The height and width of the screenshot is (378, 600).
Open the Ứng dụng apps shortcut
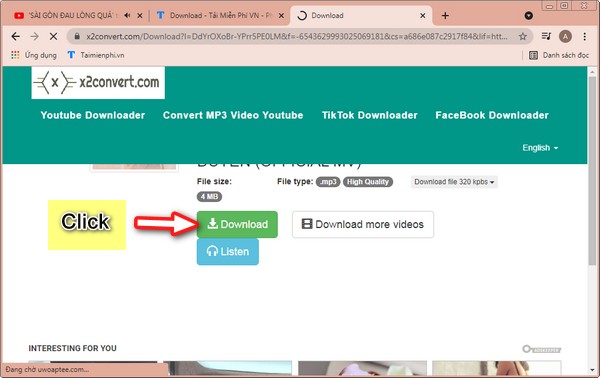coord(34,55)
